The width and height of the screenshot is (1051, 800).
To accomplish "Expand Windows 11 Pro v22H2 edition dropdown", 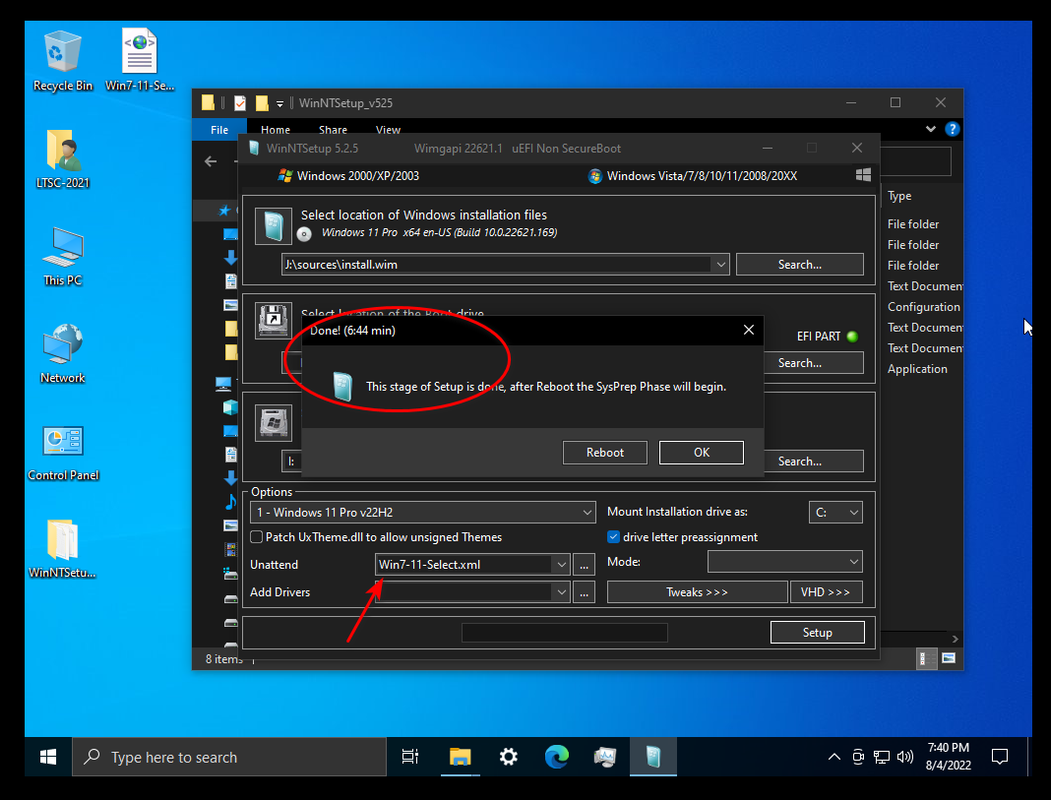I will point(586,513).
